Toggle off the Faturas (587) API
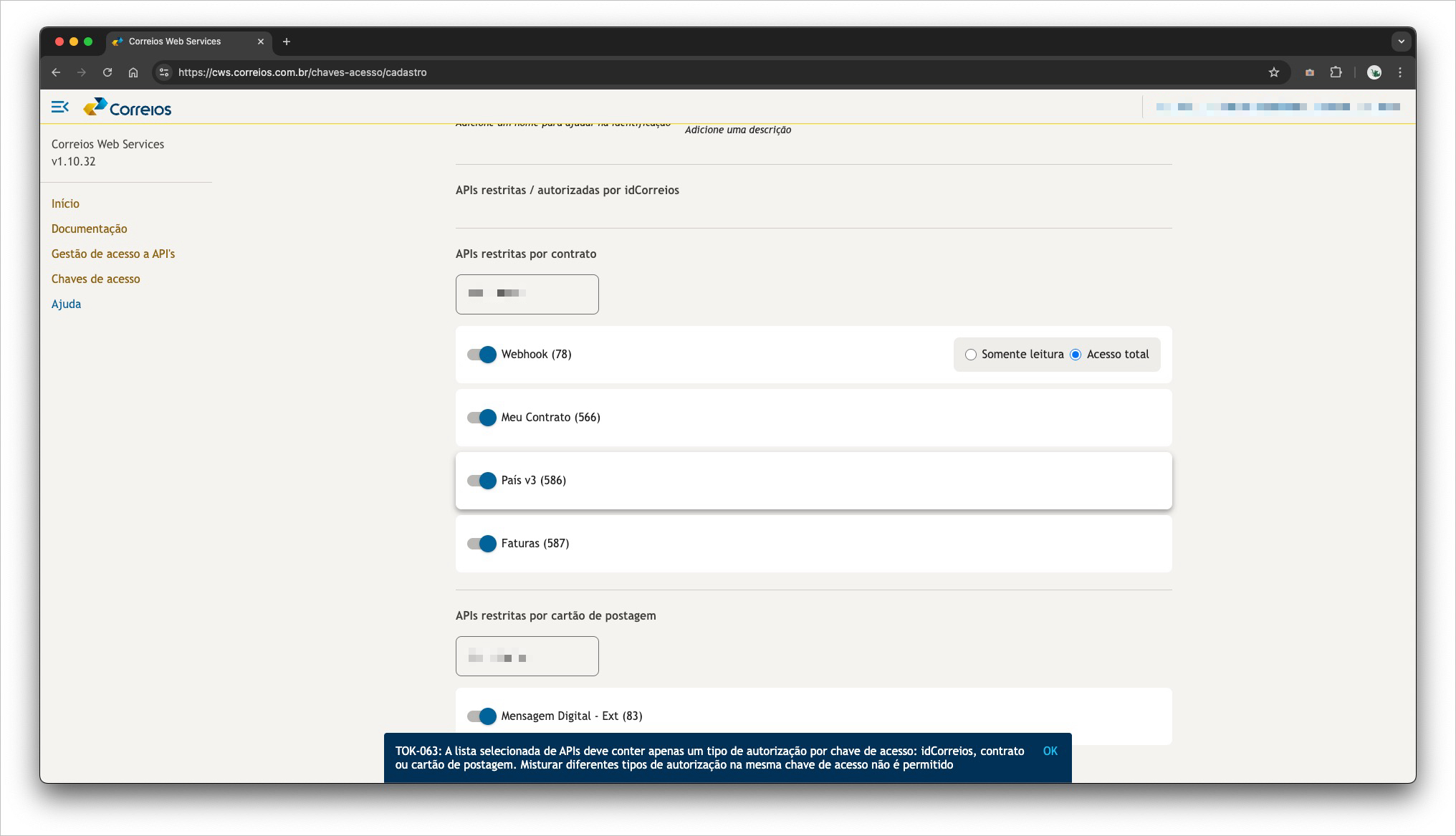This screenshot has width=1456, height=836. click(482, 544)
